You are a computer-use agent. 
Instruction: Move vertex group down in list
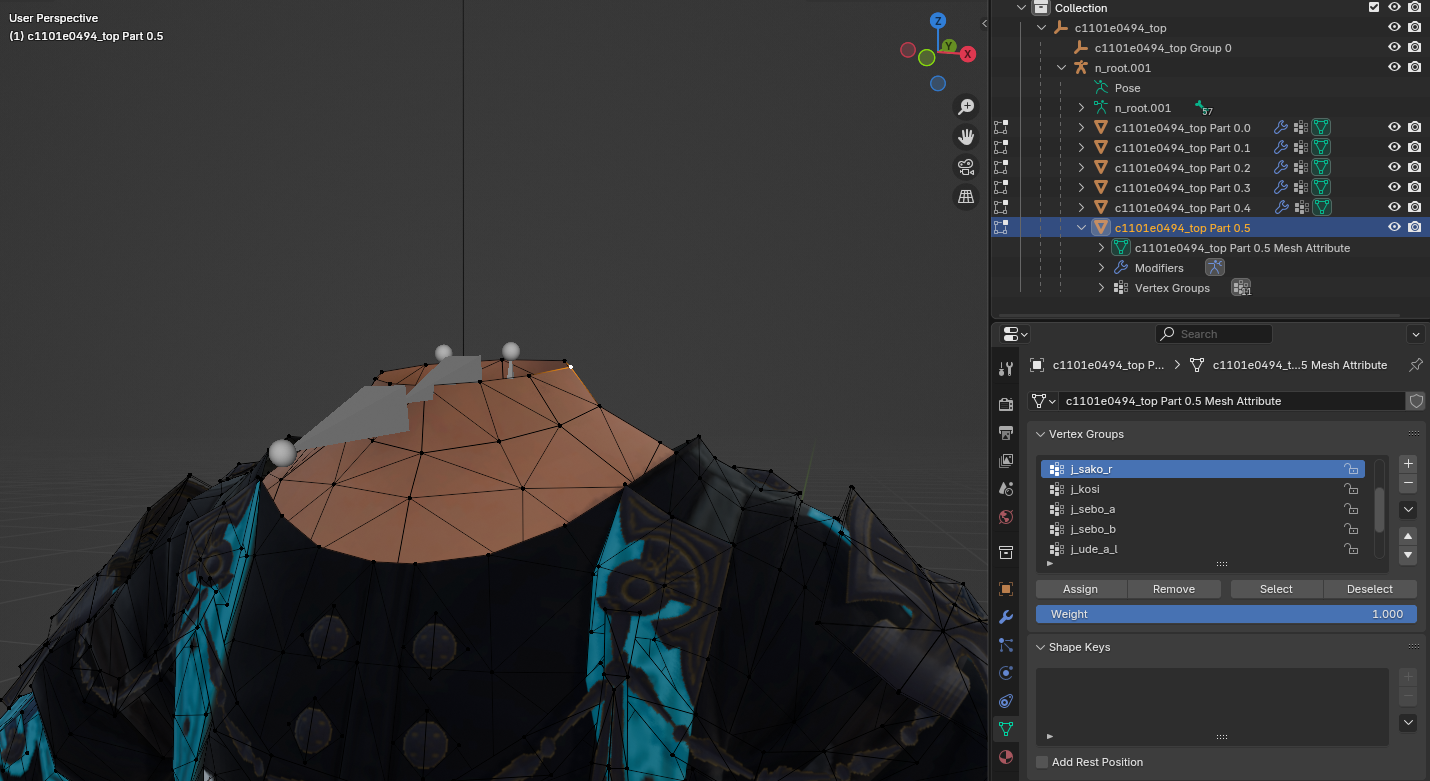pyautogui.click(x=1408, y=555)
